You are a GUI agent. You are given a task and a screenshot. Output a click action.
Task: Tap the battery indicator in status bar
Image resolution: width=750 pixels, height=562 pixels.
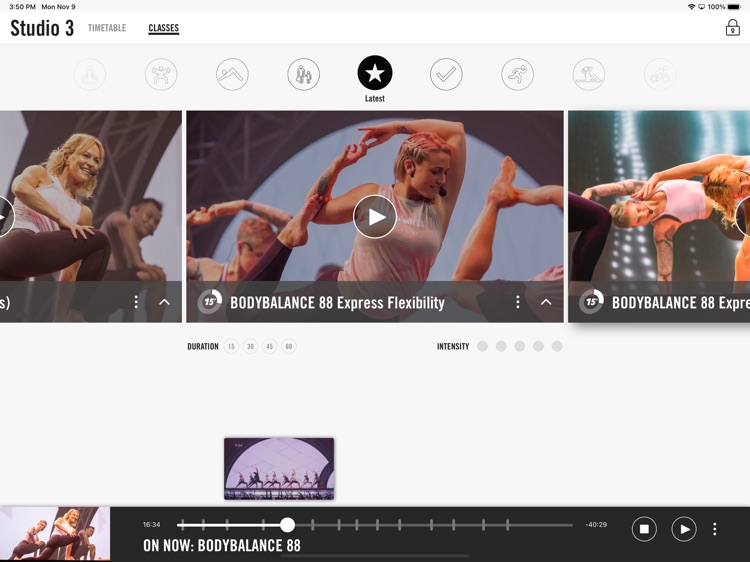point(734,7)
